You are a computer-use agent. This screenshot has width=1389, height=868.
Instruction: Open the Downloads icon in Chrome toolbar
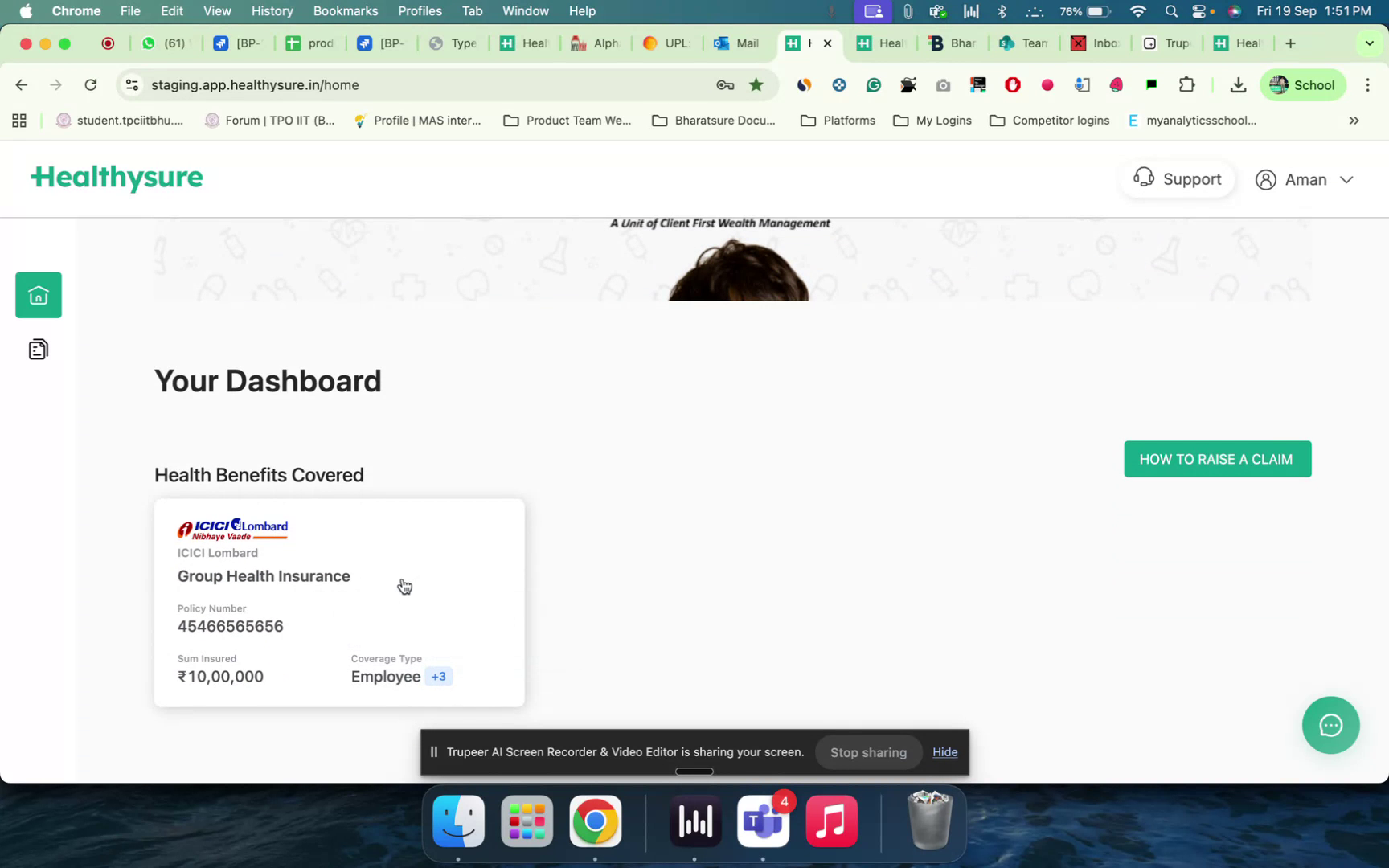coord(1238,84)
